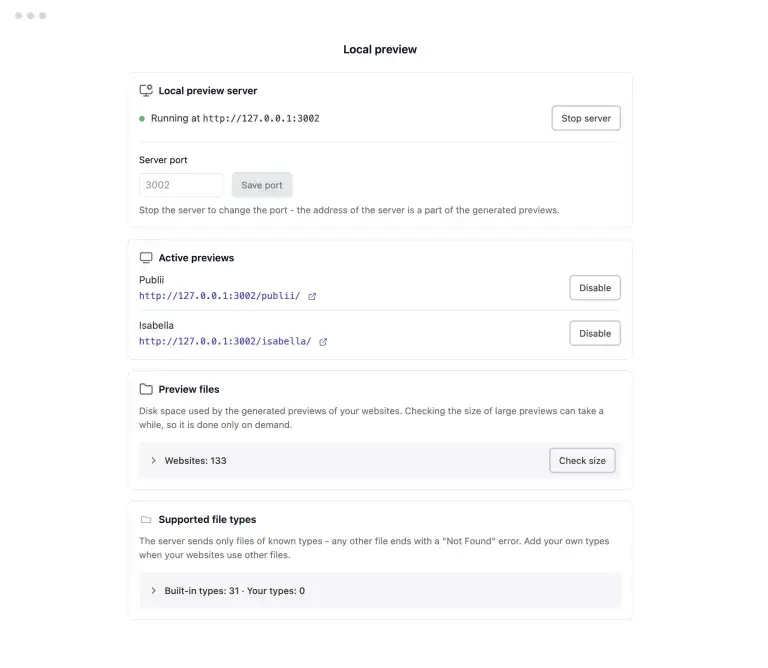The width and height of the screenshot is (768, 668).
Task: Click the Supported file types folder icon
Action: [146, 520]
